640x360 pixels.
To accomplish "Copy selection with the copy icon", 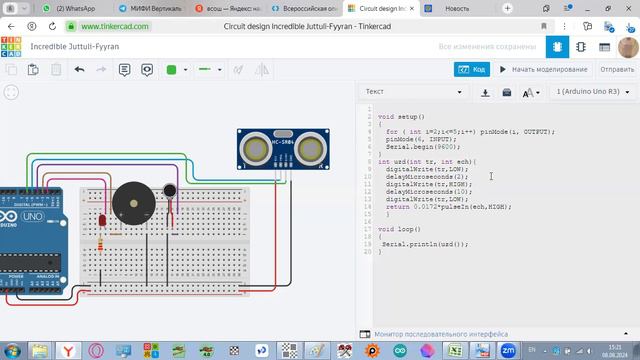I will 11,70.
